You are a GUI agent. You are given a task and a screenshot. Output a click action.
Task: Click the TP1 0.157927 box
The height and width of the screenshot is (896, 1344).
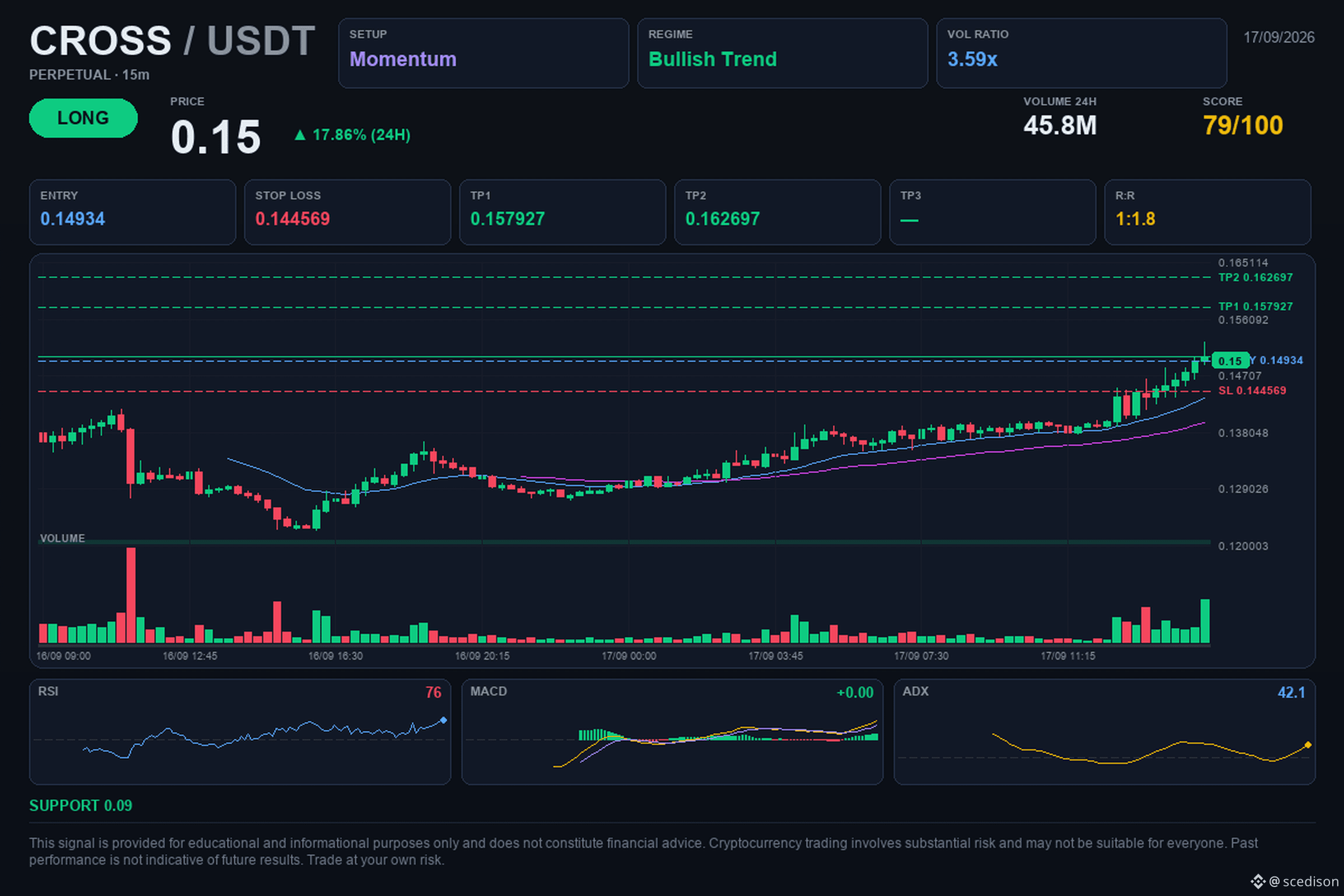[562, 212]
